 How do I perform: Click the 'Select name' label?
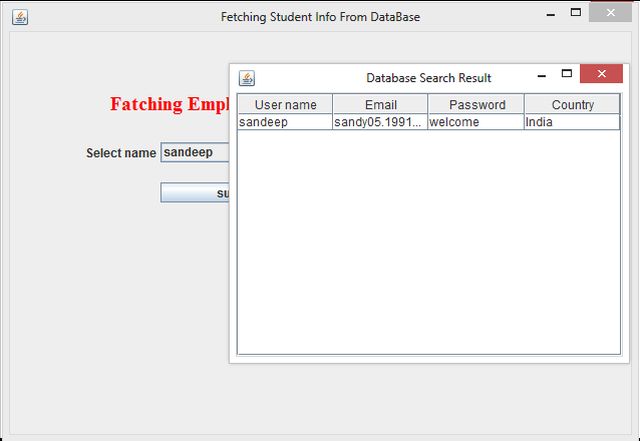coord(121,153)
